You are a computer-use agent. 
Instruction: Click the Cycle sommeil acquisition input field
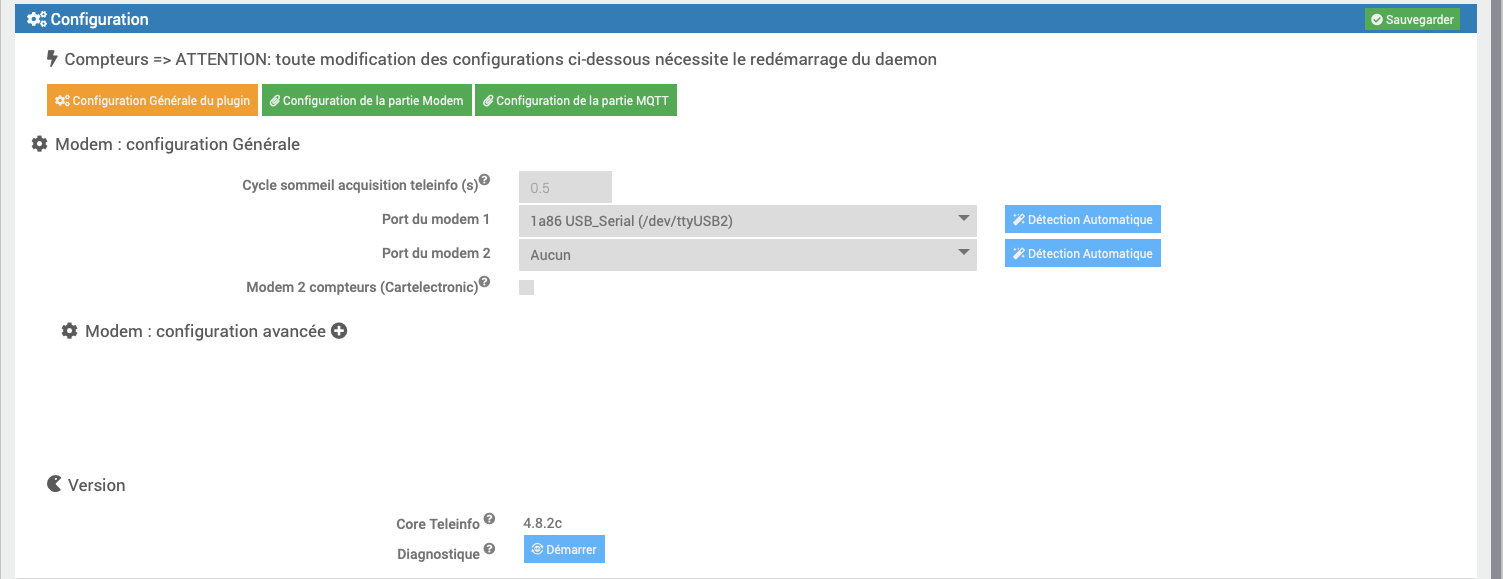pos(565,188)
